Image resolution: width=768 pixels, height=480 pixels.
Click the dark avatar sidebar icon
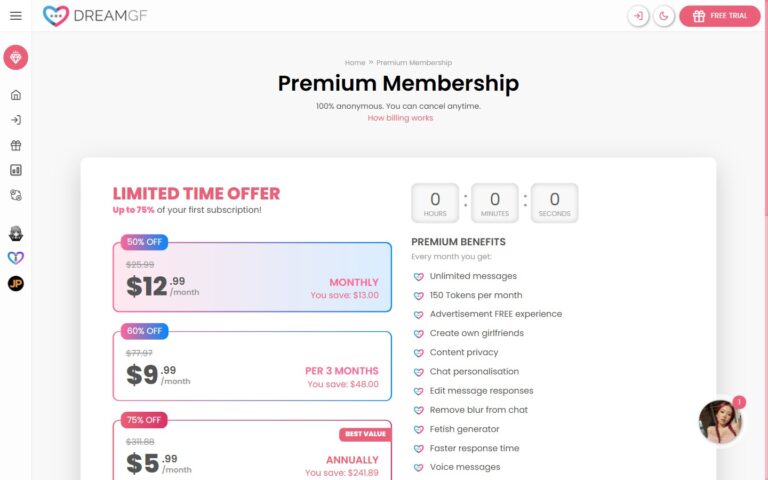[15, 233]
